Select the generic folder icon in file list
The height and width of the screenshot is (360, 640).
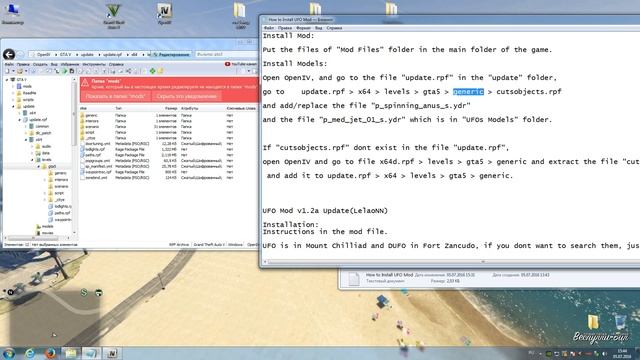(x=82, y=116)
